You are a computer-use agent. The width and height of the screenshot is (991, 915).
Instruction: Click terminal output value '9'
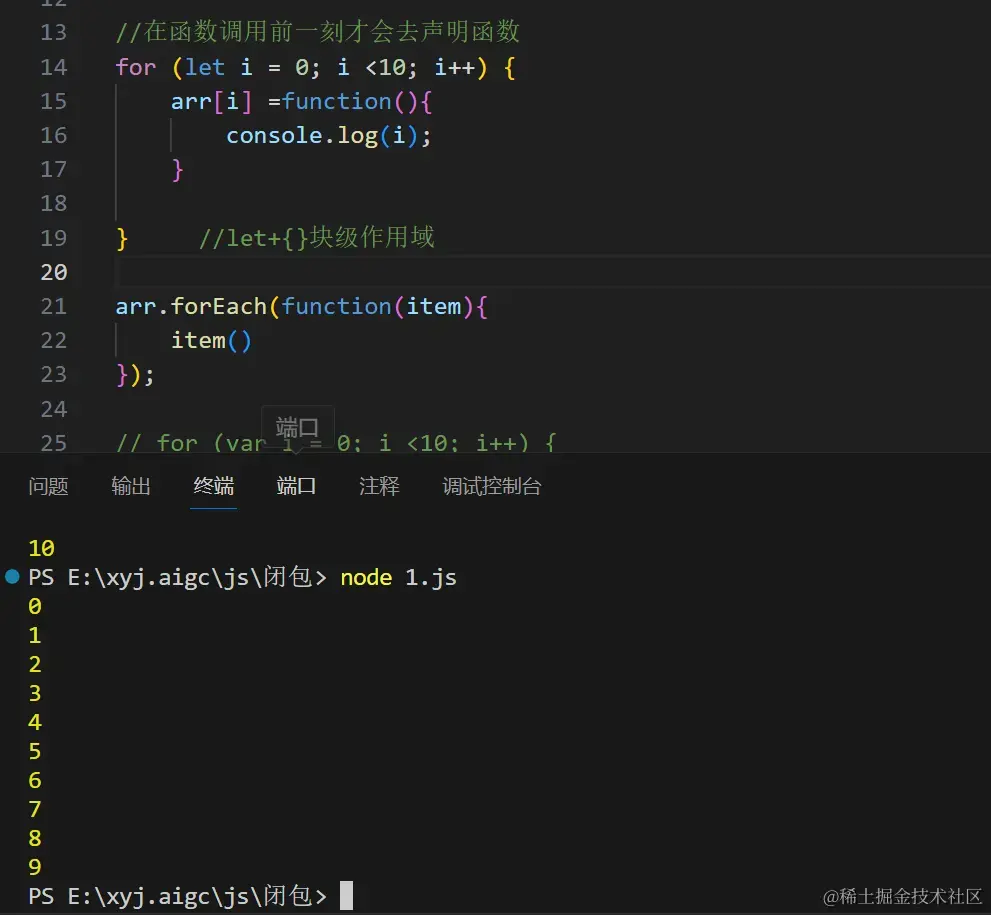click(x=35, y=867)
